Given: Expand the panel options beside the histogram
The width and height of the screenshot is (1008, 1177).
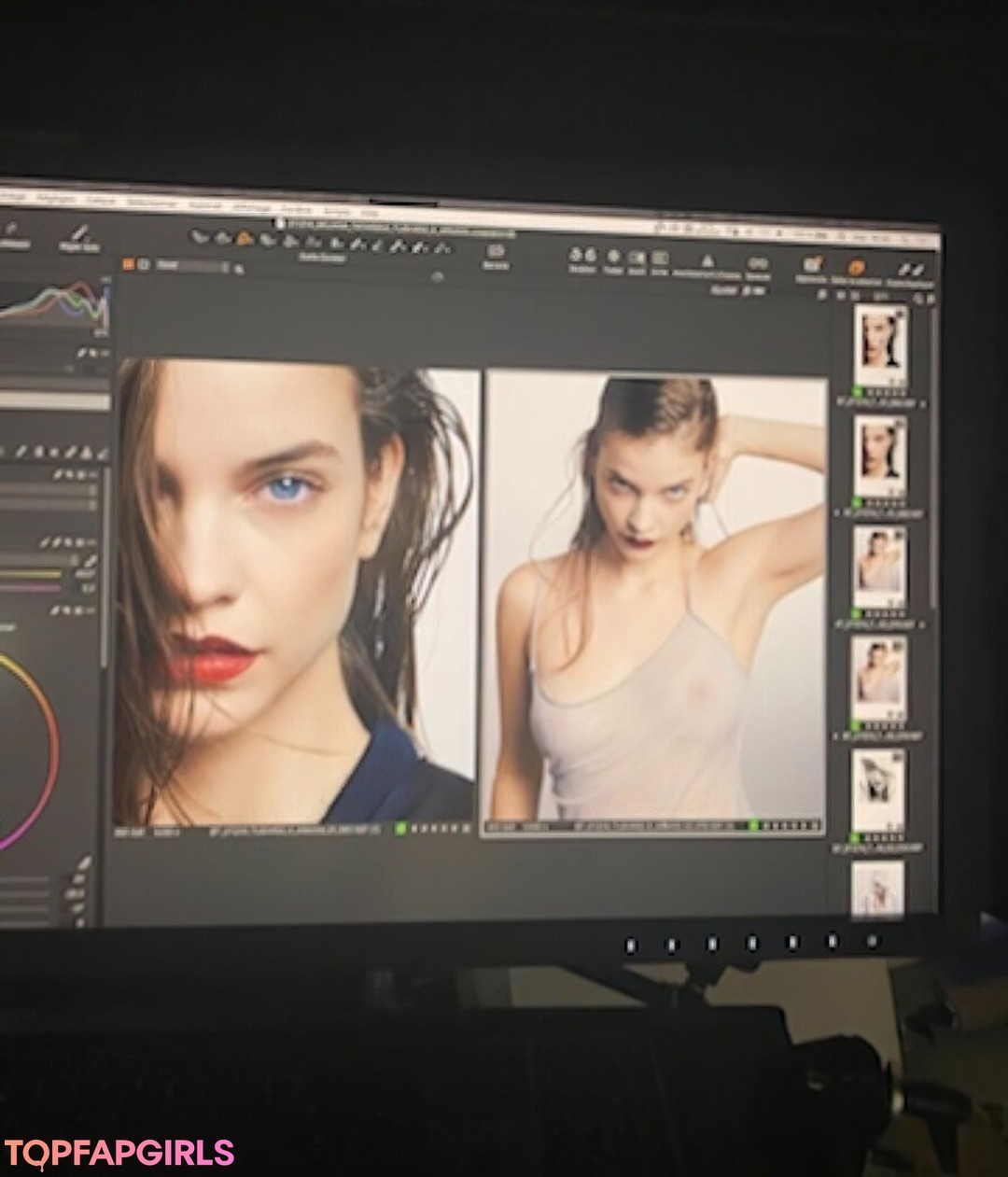Looking at the screenshot, I should [93, 352].
